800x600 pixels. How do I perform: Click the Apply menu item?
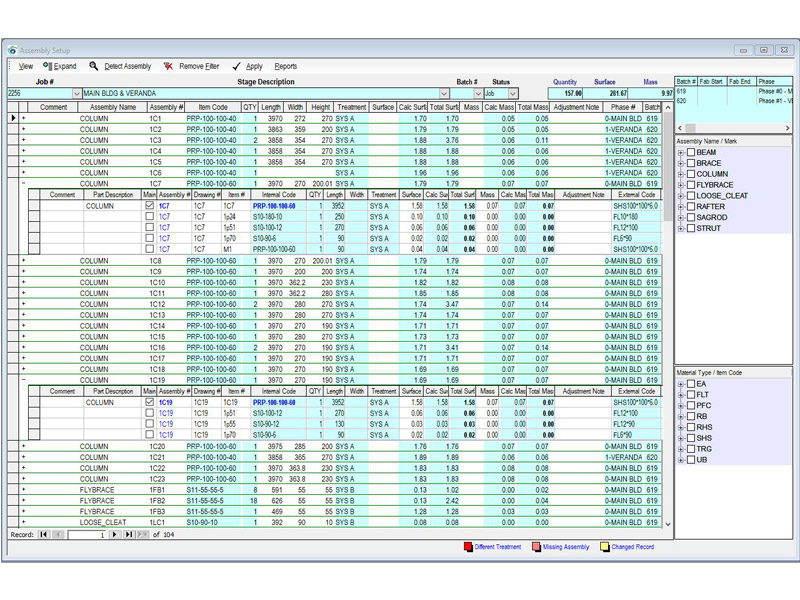254,66
